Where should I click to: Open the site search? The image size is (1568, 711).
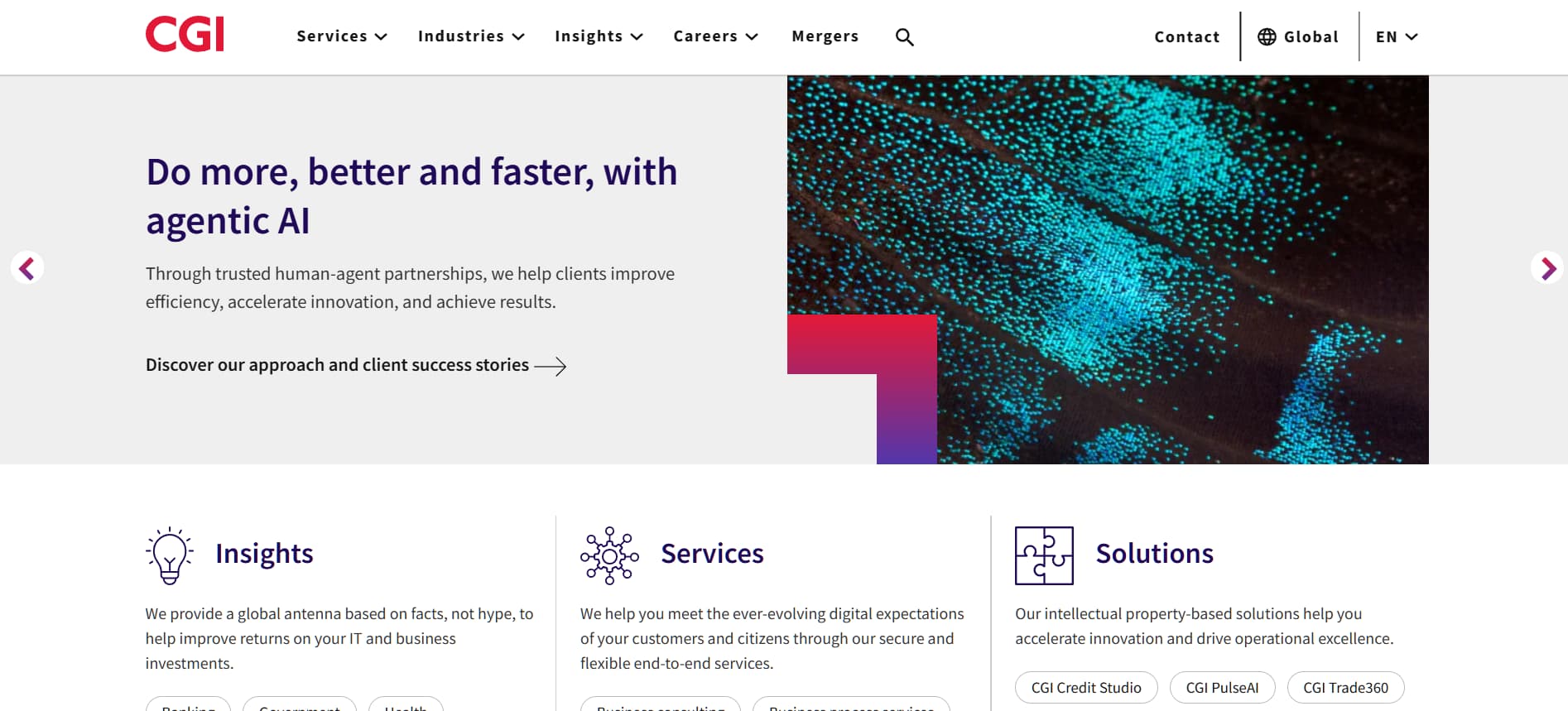pyautogui.click(x=905, y=36)
